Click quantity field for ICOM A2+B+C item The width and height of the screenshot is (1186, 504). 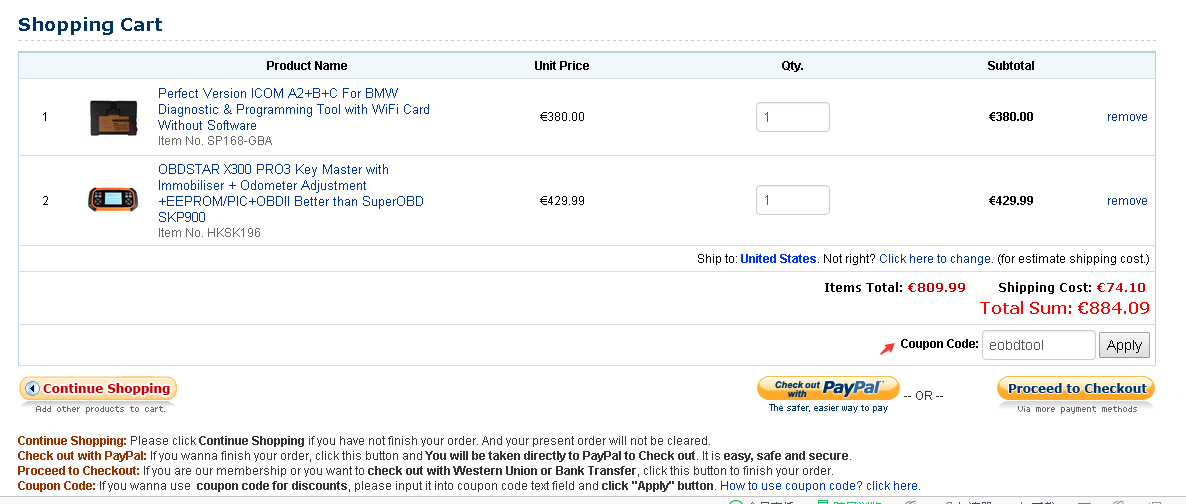coord(792,117)
